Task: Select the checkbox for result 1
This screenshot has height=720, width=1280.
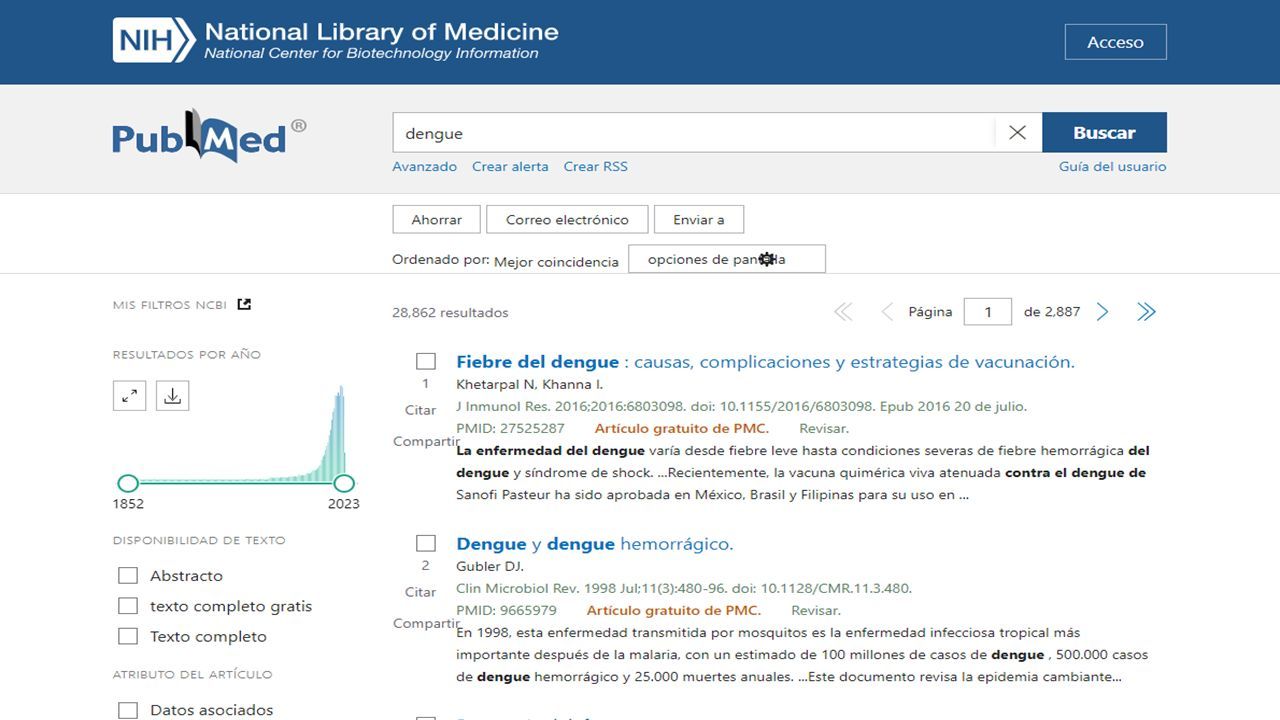Action: 426,361
